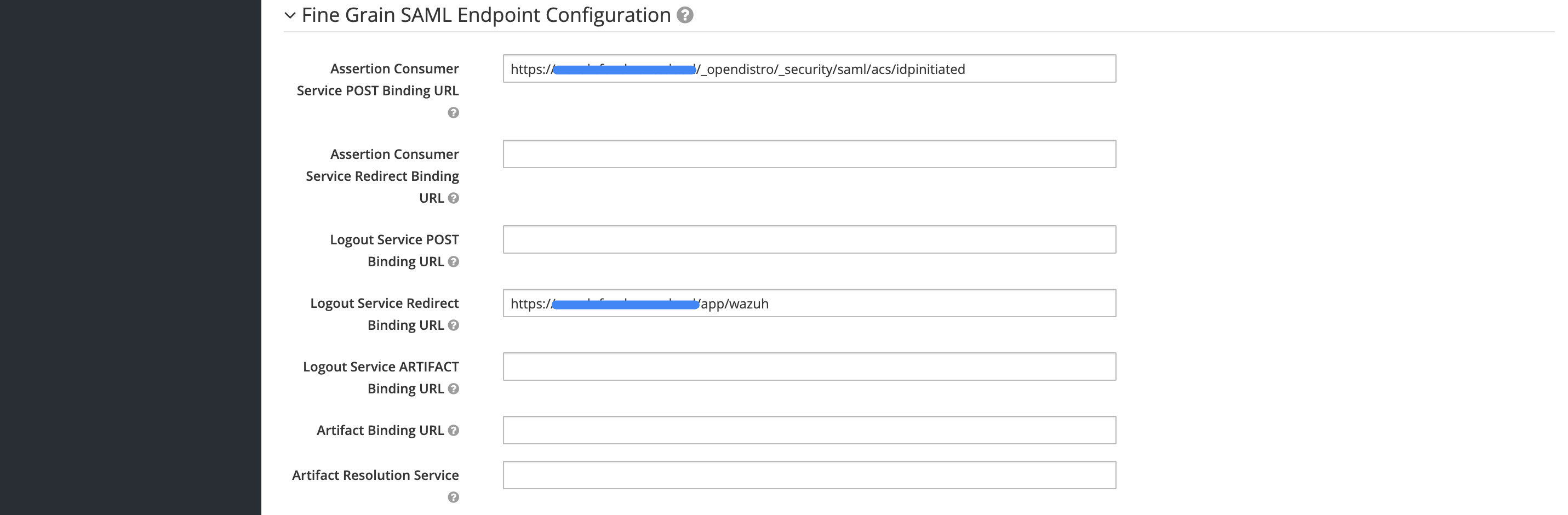The image size is (1568, 515).
Task: Click the empty Assertion Consumer Service Redirect Binding field
Action: click(809, 154)
